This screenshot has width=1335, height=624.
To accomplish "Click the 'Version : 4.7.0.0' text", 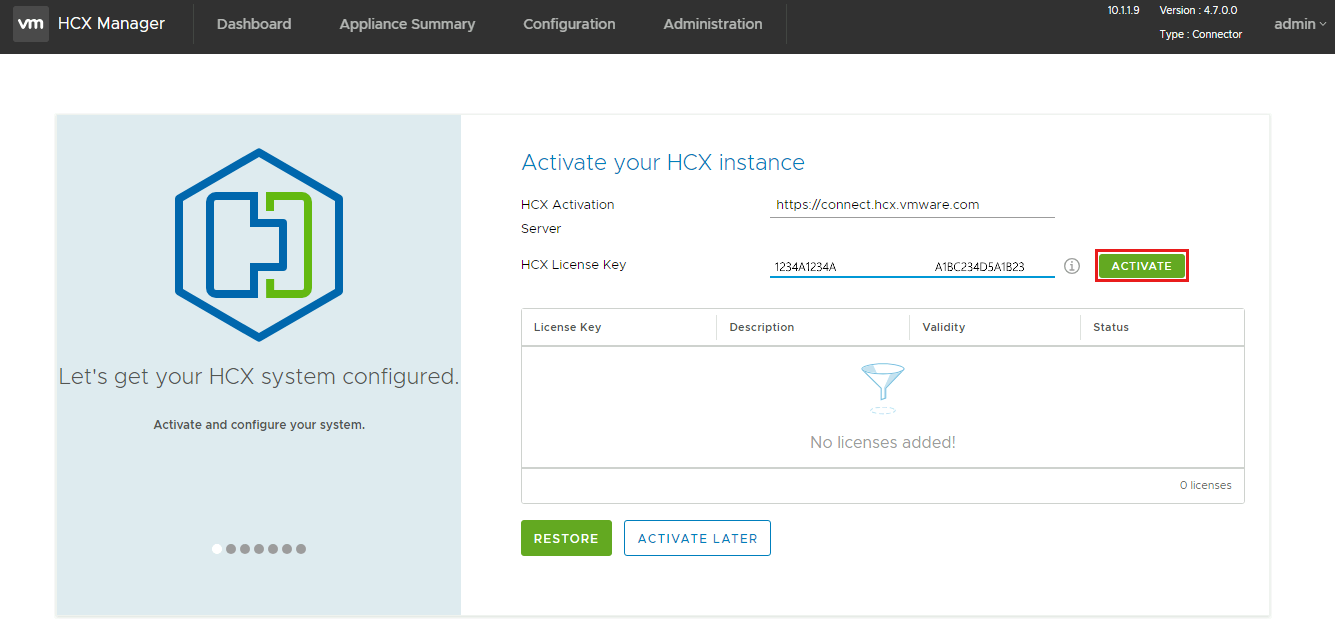I will 1198,10.
